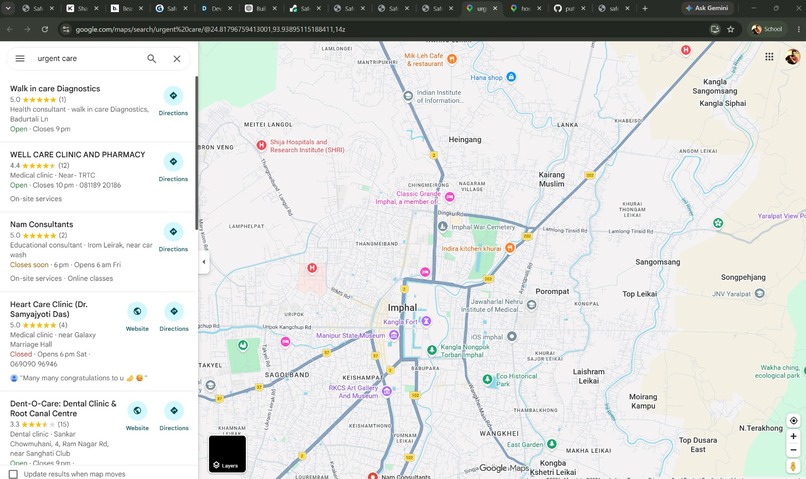
Task: Click the Kangla Nongpok Torban marker
Action: (x=432, y=350)
